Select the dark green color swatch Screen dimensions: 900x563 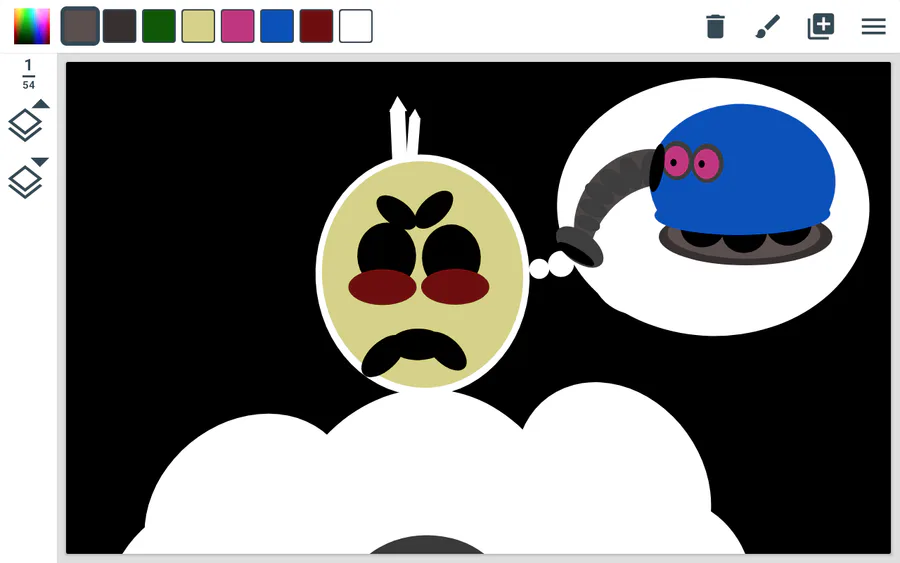coord(159,26)
